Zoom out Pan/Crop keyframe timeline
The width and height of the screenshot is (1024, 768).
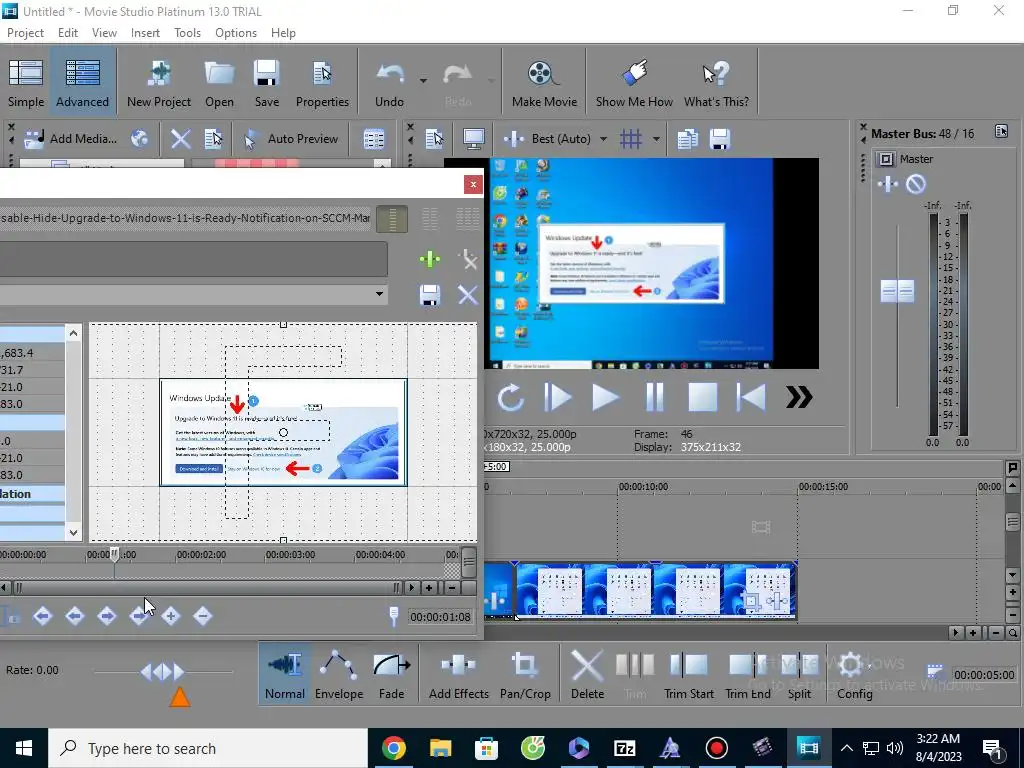(x=452, y=588)
